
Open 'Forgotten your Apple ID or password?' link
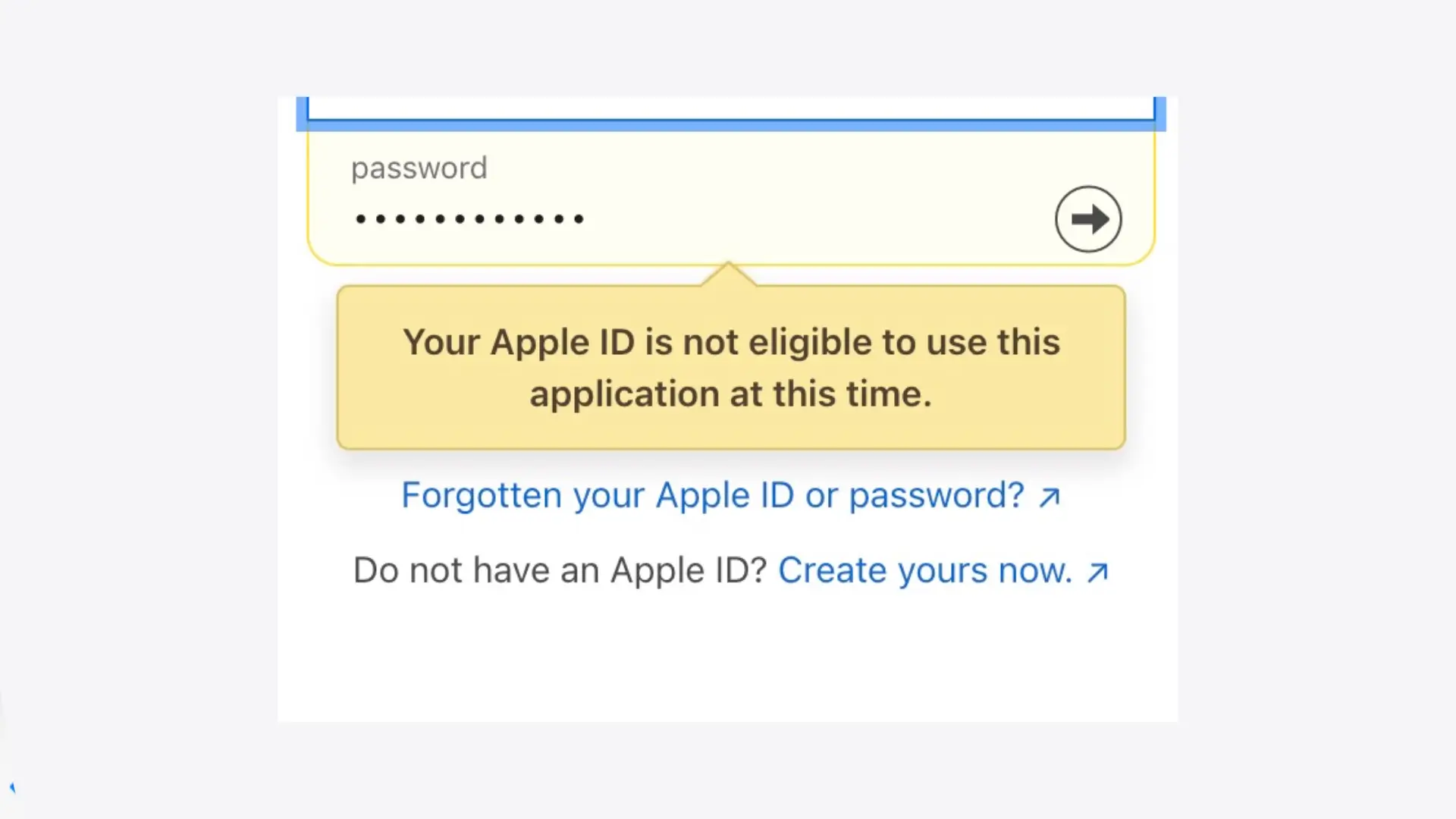point(731,495)
